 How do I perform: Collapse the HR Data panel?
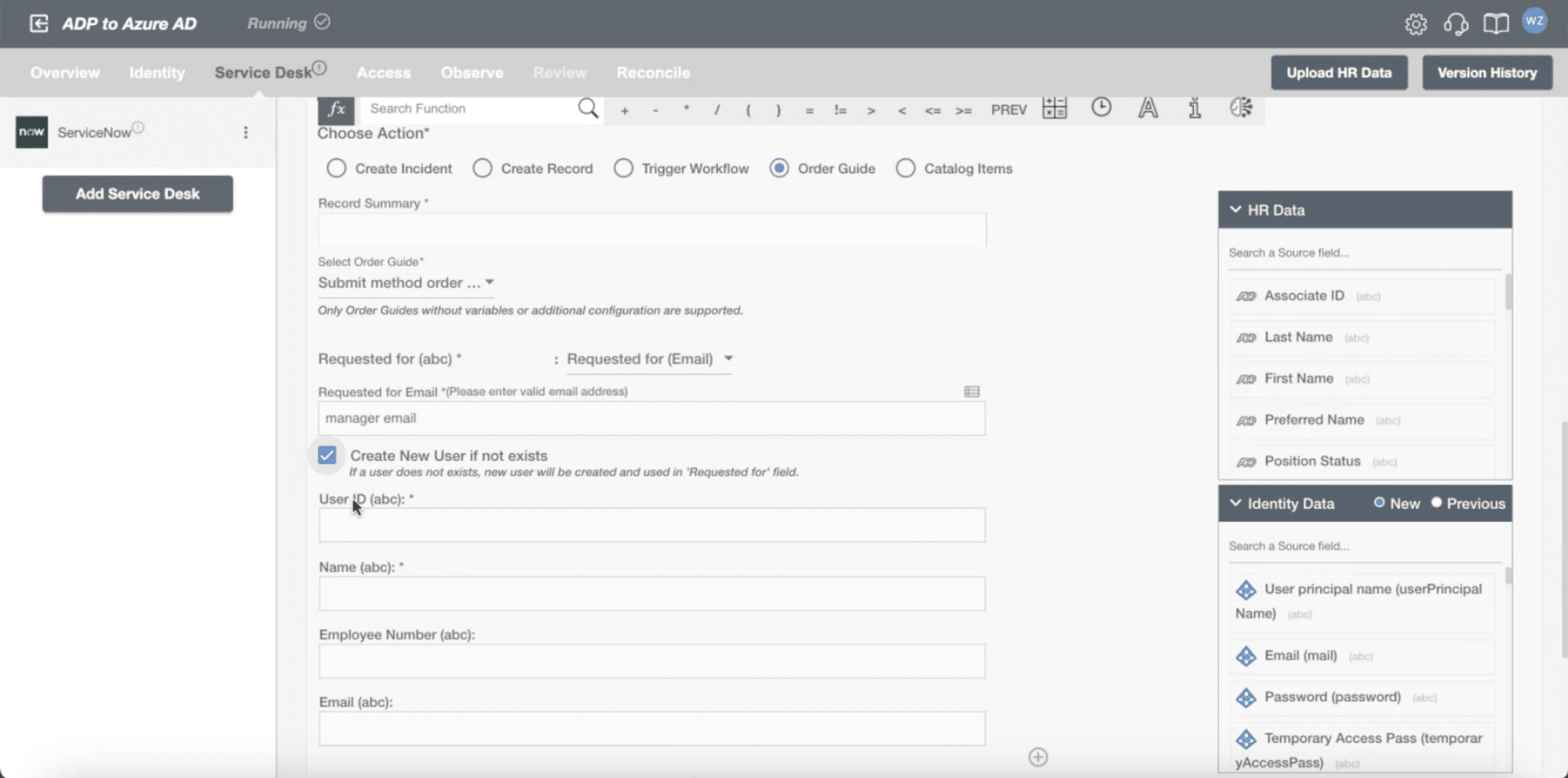tap(1235, 210)
